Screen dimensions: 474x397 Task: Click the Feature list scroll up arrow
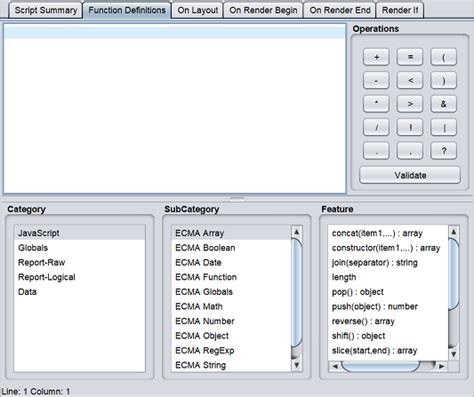[453, 231]
